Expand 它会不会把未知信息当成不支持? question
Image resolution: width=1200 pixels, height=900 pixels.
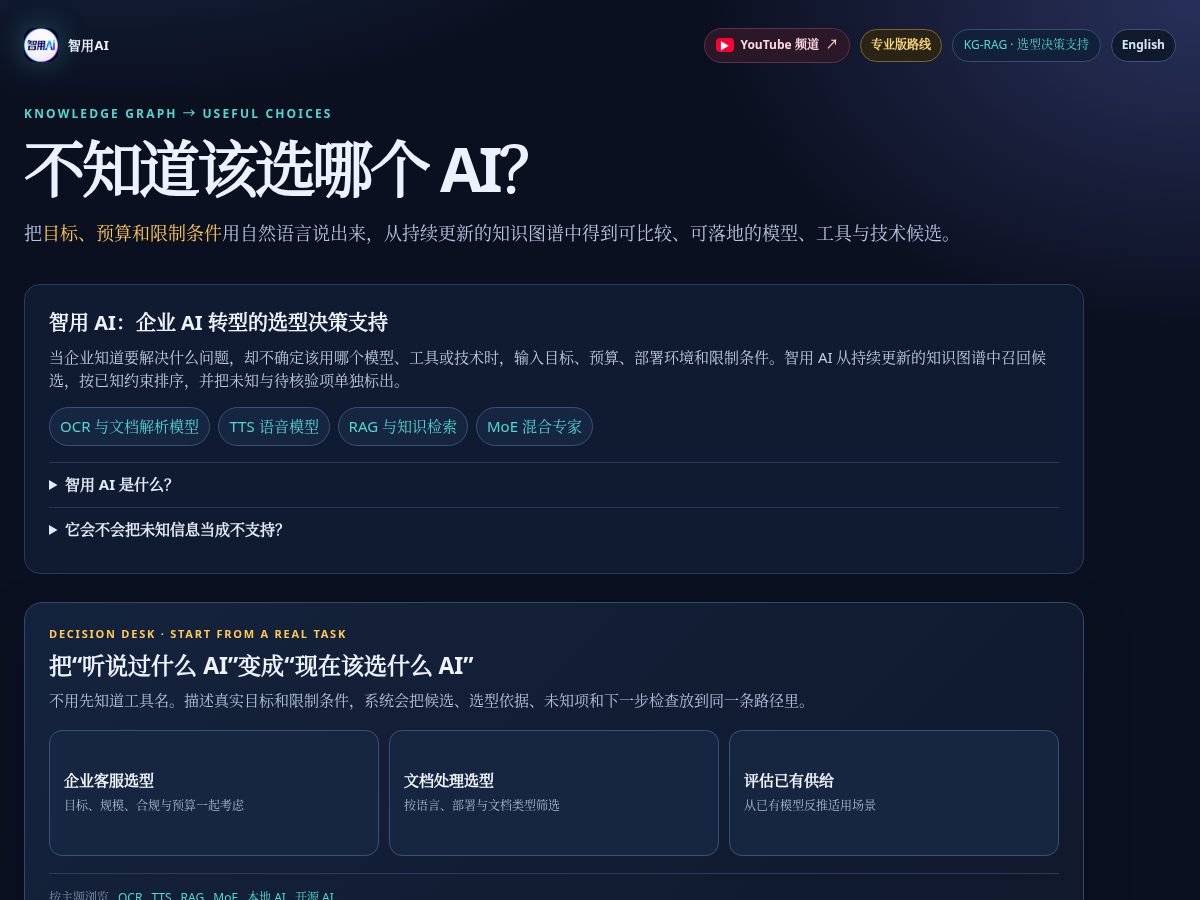point(554,530)
